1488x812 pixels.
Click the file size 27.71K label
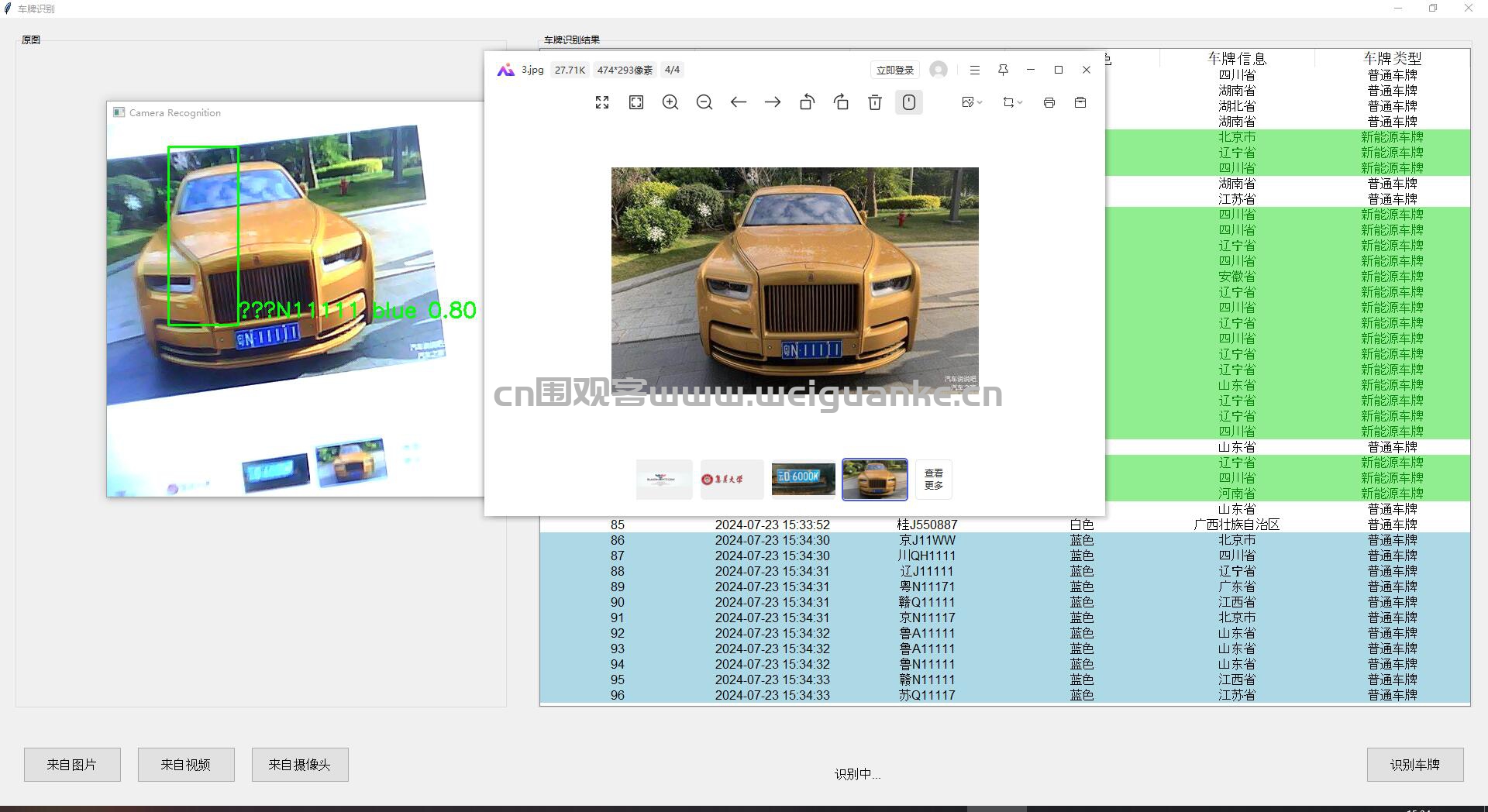tap(570, 70)
